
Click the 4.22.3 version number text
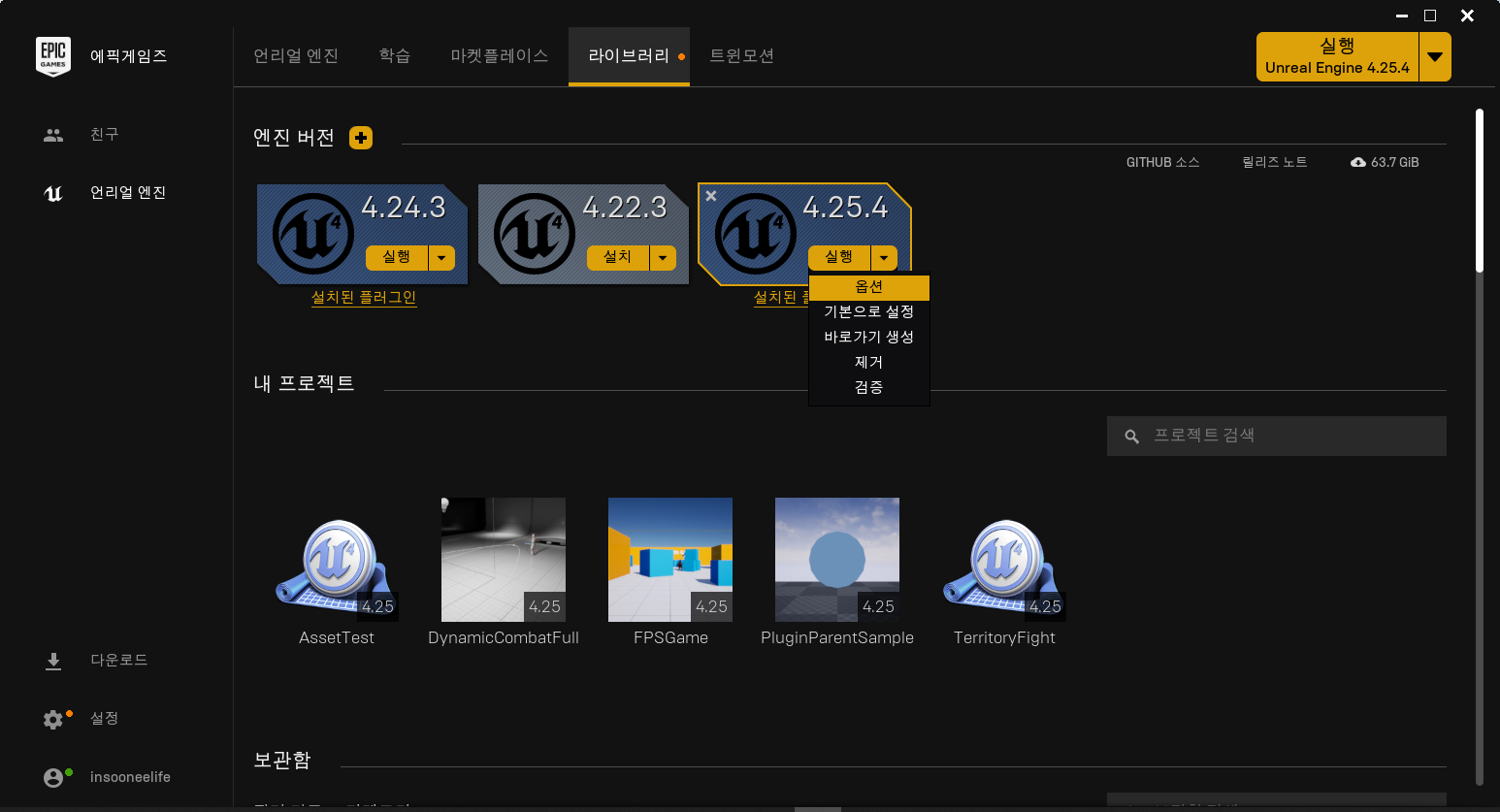tap(625, 208)
